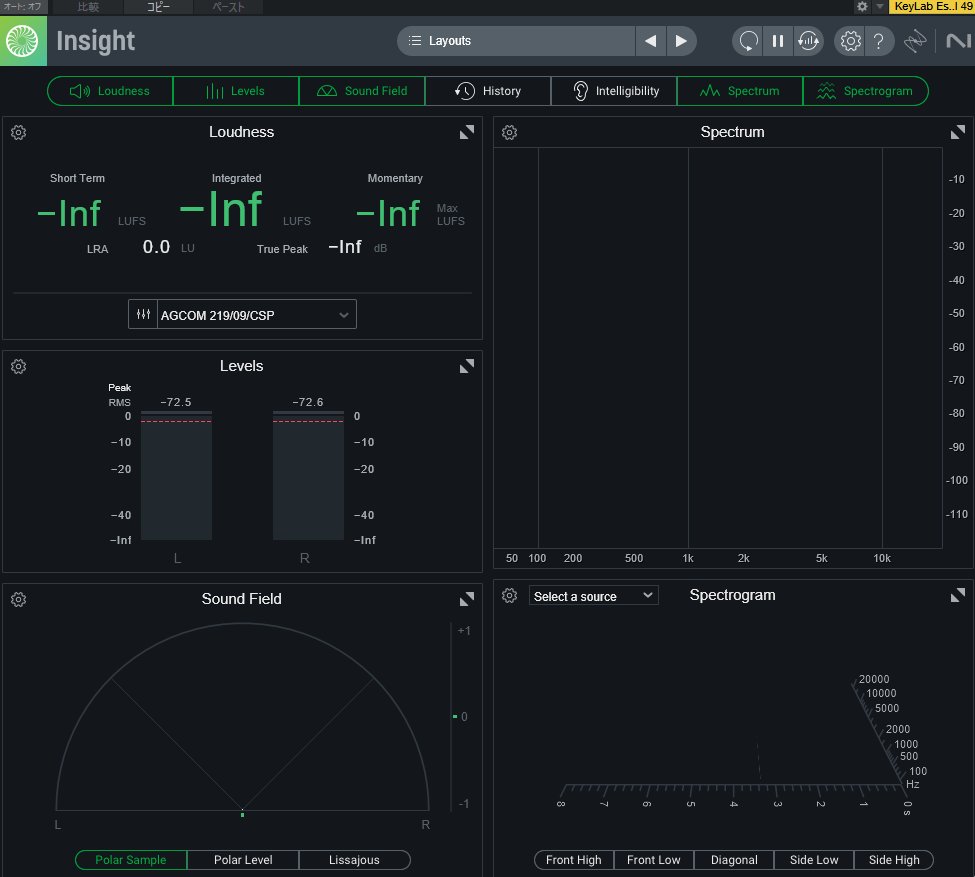The height and width of the screenshot is (877, 975).
Task: Go to previous layout arrow
Action: (x=650, y=41)
